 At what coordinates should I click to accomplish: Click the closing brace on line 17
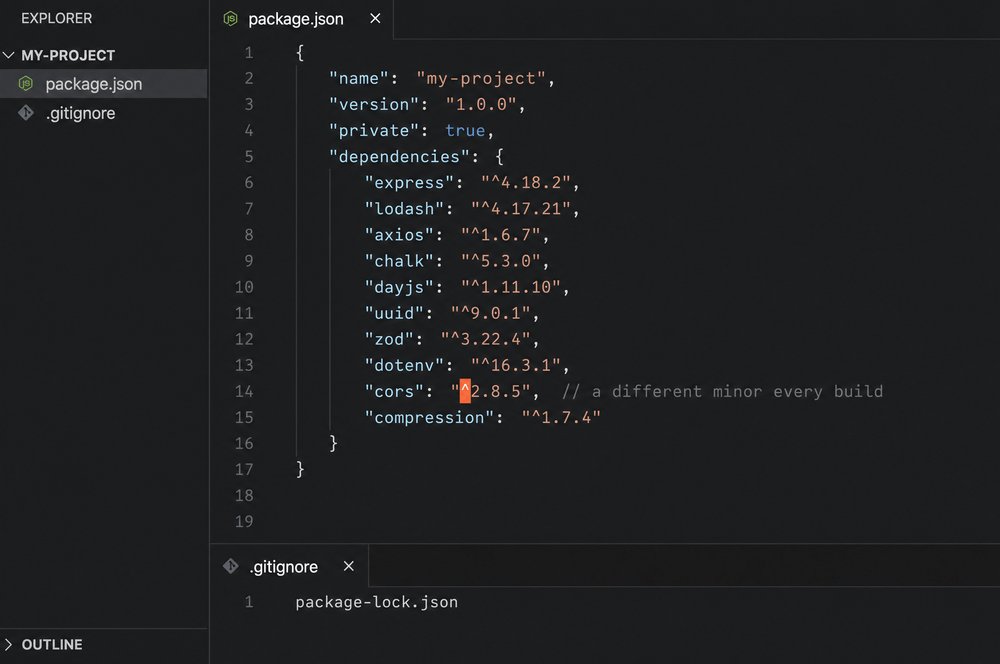coord(300,469)
